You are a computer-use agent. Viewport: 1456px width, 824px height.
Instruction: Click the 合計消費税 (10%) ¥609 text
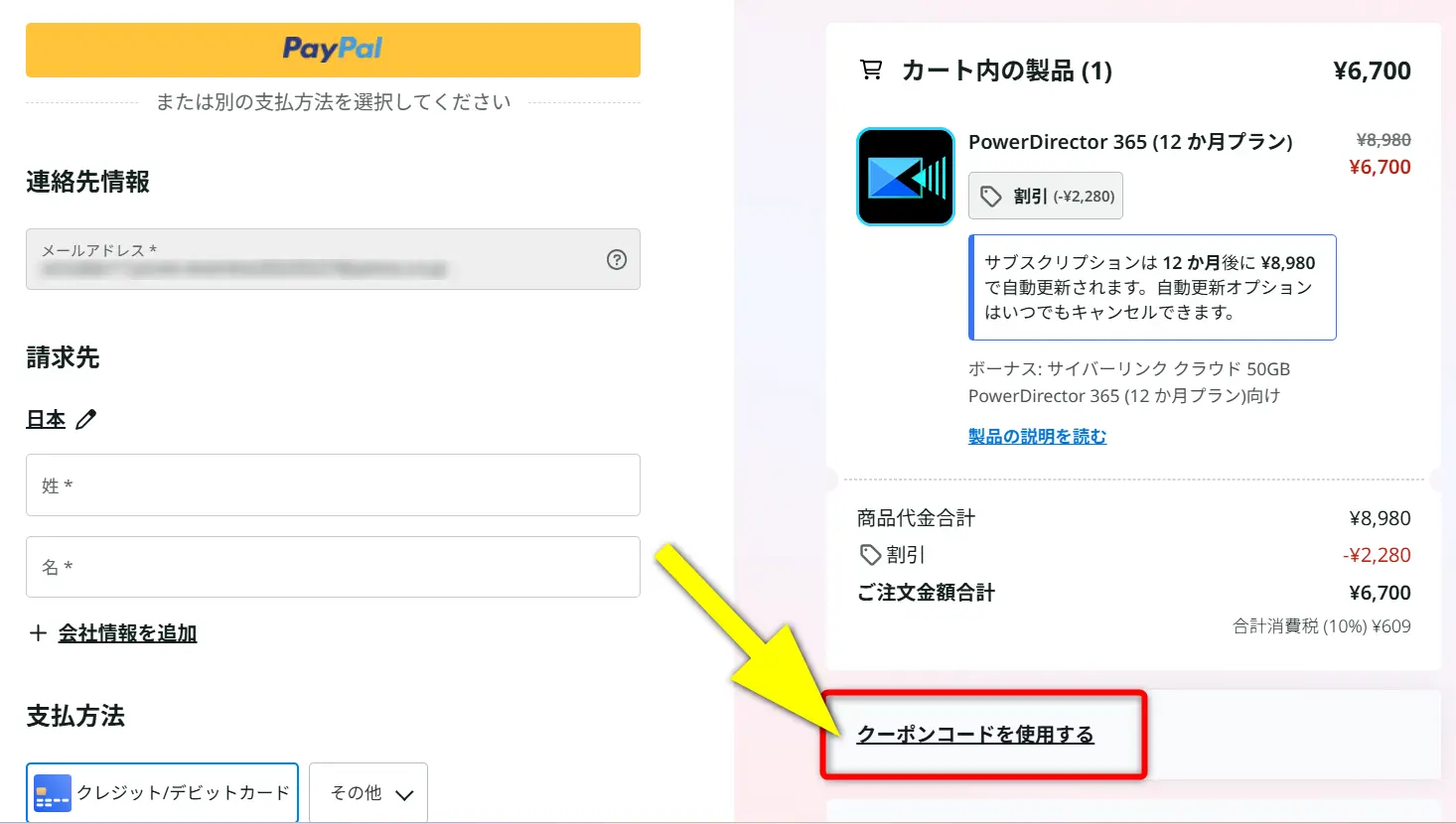coord(1322,626)
